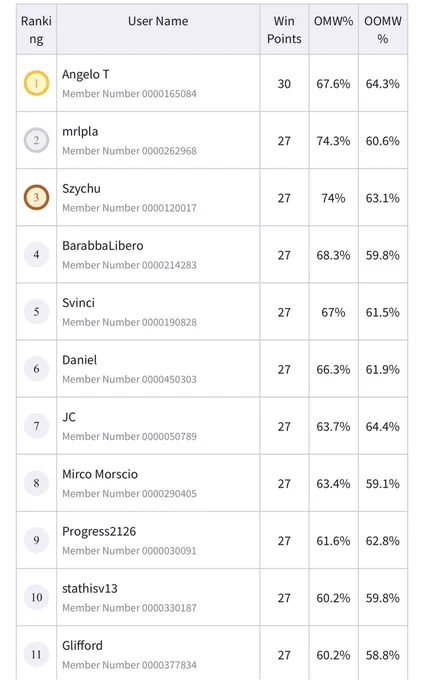Select the rank 4 badge icon
This screenshot has height=680, width=424.
pos(36,255)
